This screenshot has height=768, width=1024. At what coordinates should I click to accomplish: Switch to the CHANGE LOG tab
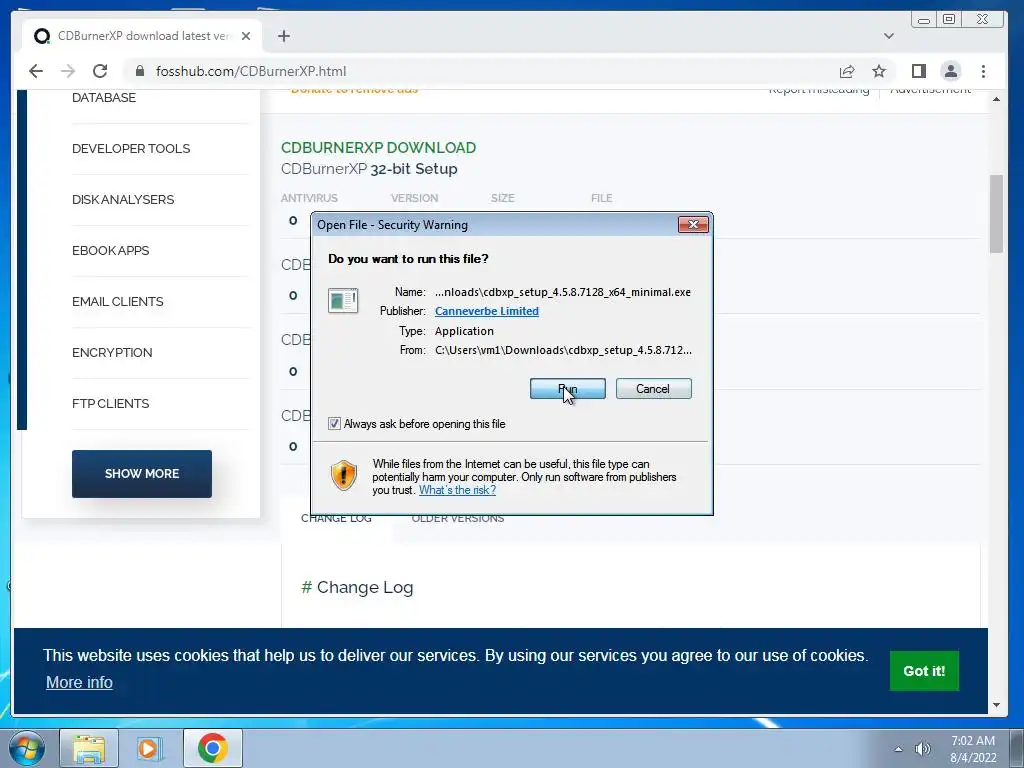pos(336,519)
